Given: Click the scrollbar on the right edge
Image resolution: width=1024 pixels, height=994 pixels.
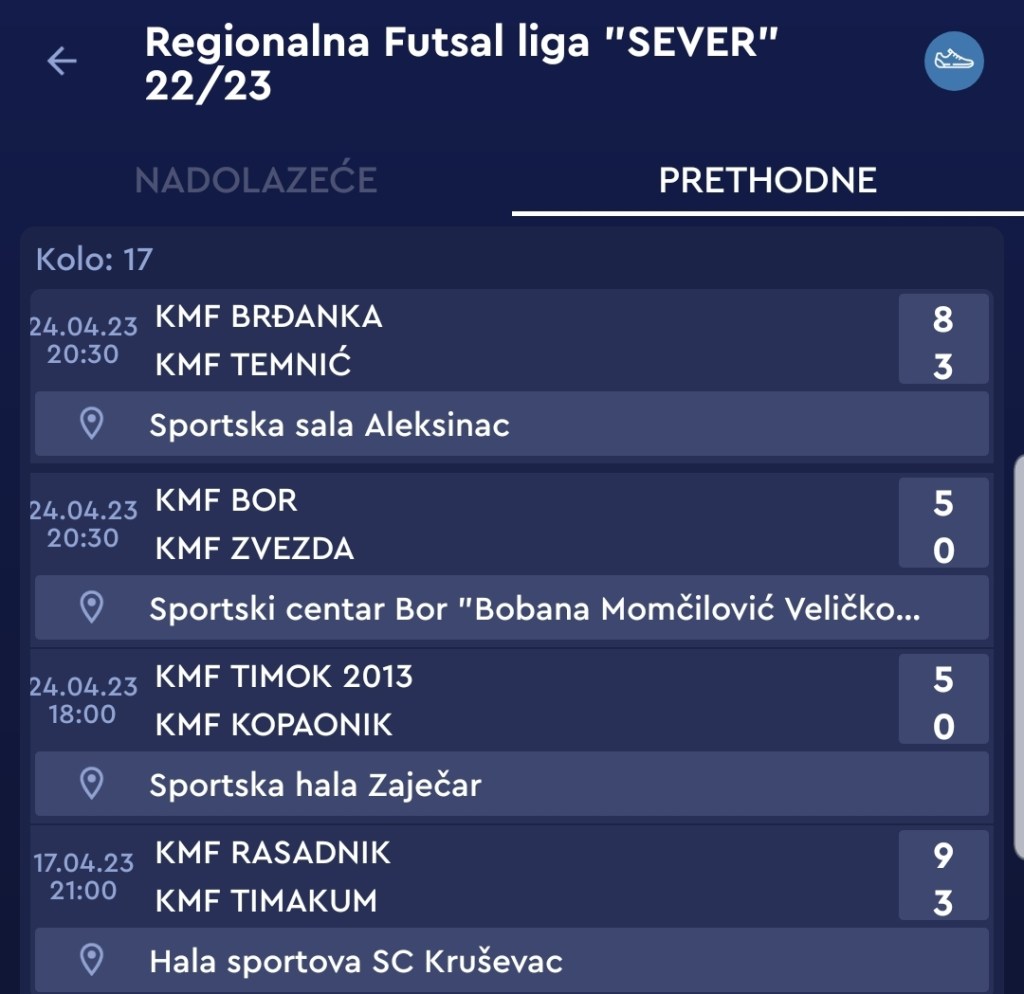Looking at the screenshot, I should coord(1017,650).
